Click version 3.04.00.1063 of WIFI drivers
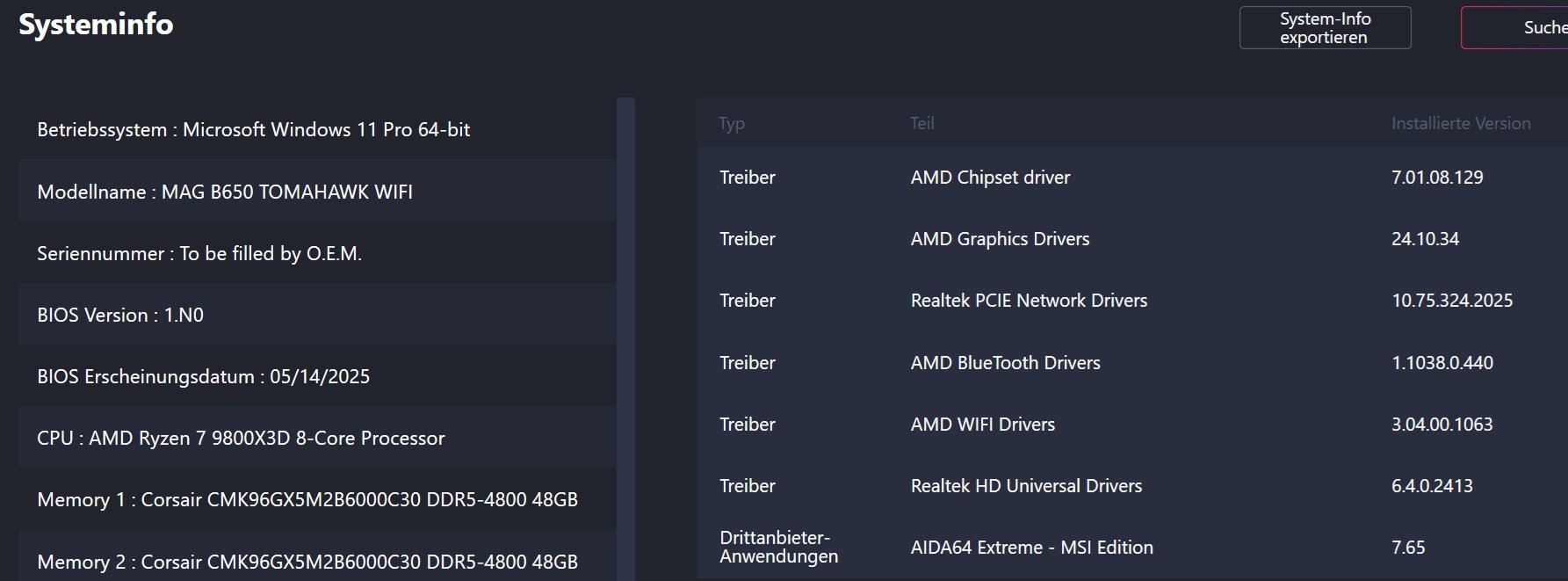1568x581 pixels. (x=1442, y=424)
